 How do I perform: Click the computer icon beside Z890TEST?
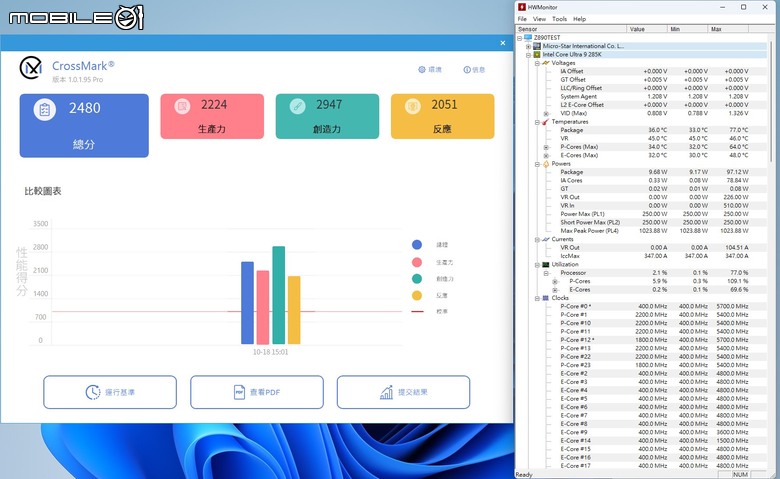[x=528, y=37]
